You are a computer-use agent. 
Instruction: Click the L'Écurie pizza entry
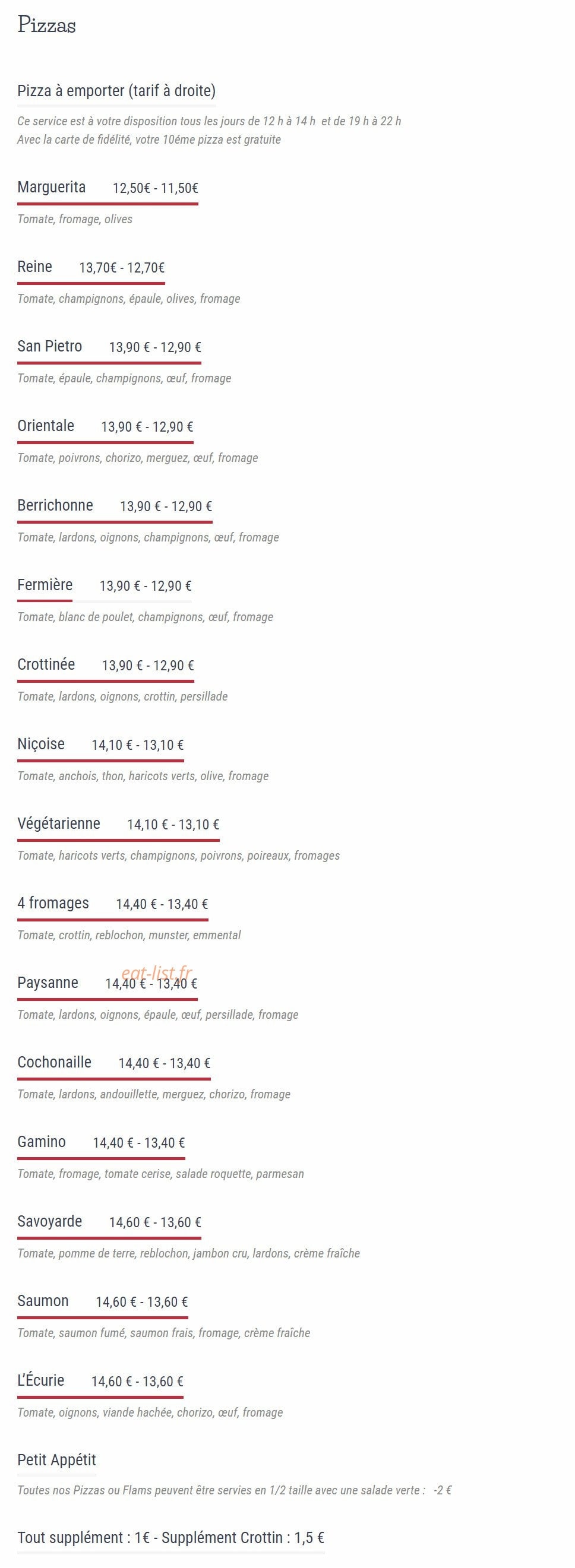pyautogui.click(x=41, y=1380)
